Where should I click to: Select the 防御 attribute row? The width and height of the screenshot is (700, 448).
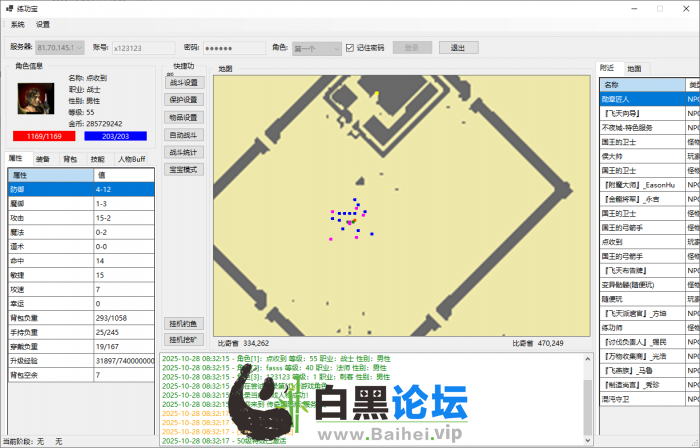pos(80,188)
